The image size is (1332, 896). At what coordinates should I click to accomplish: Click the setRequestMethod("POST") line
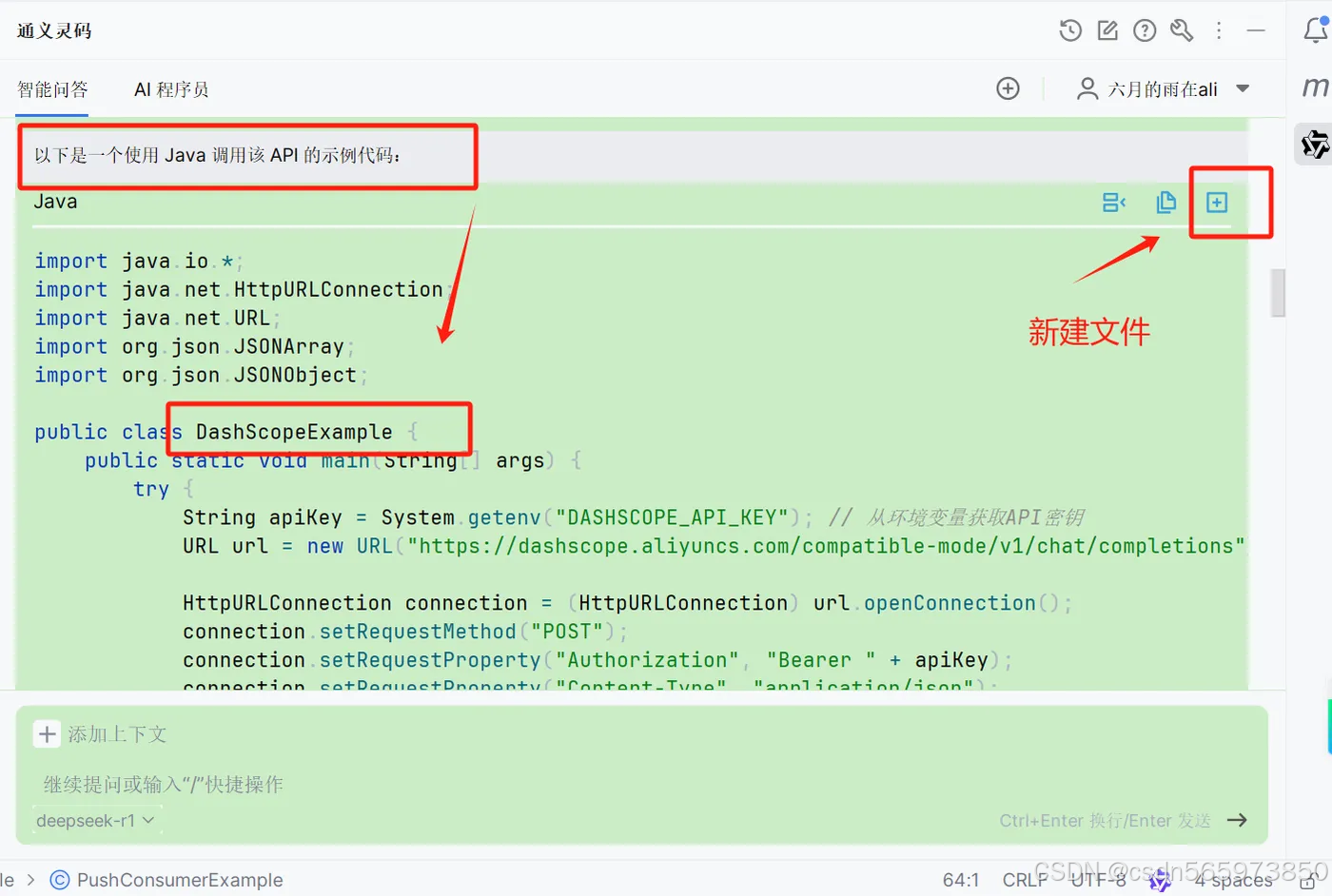pyautogui.click(x=405, y=632)
